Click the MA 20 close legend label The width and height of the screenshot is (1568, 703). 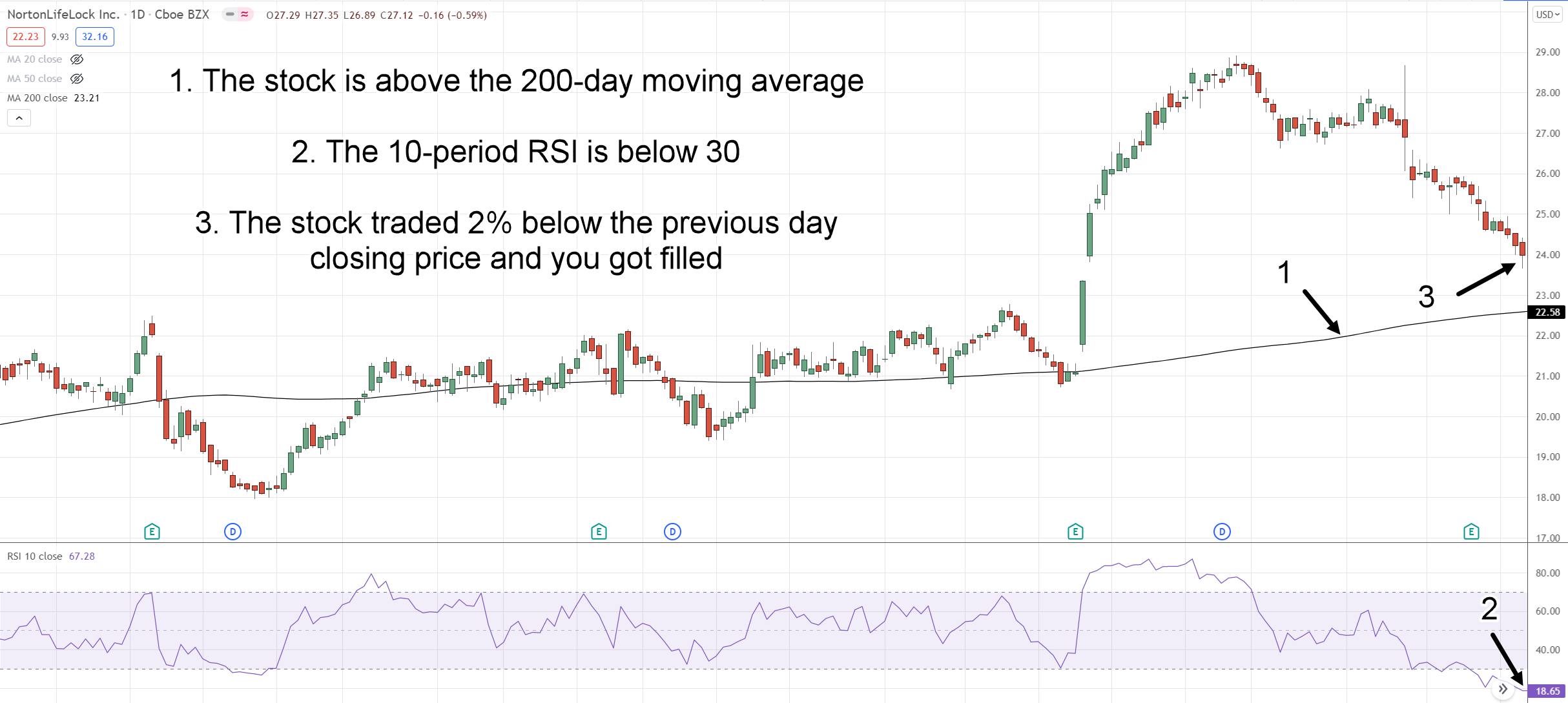[x=35, y=59]
